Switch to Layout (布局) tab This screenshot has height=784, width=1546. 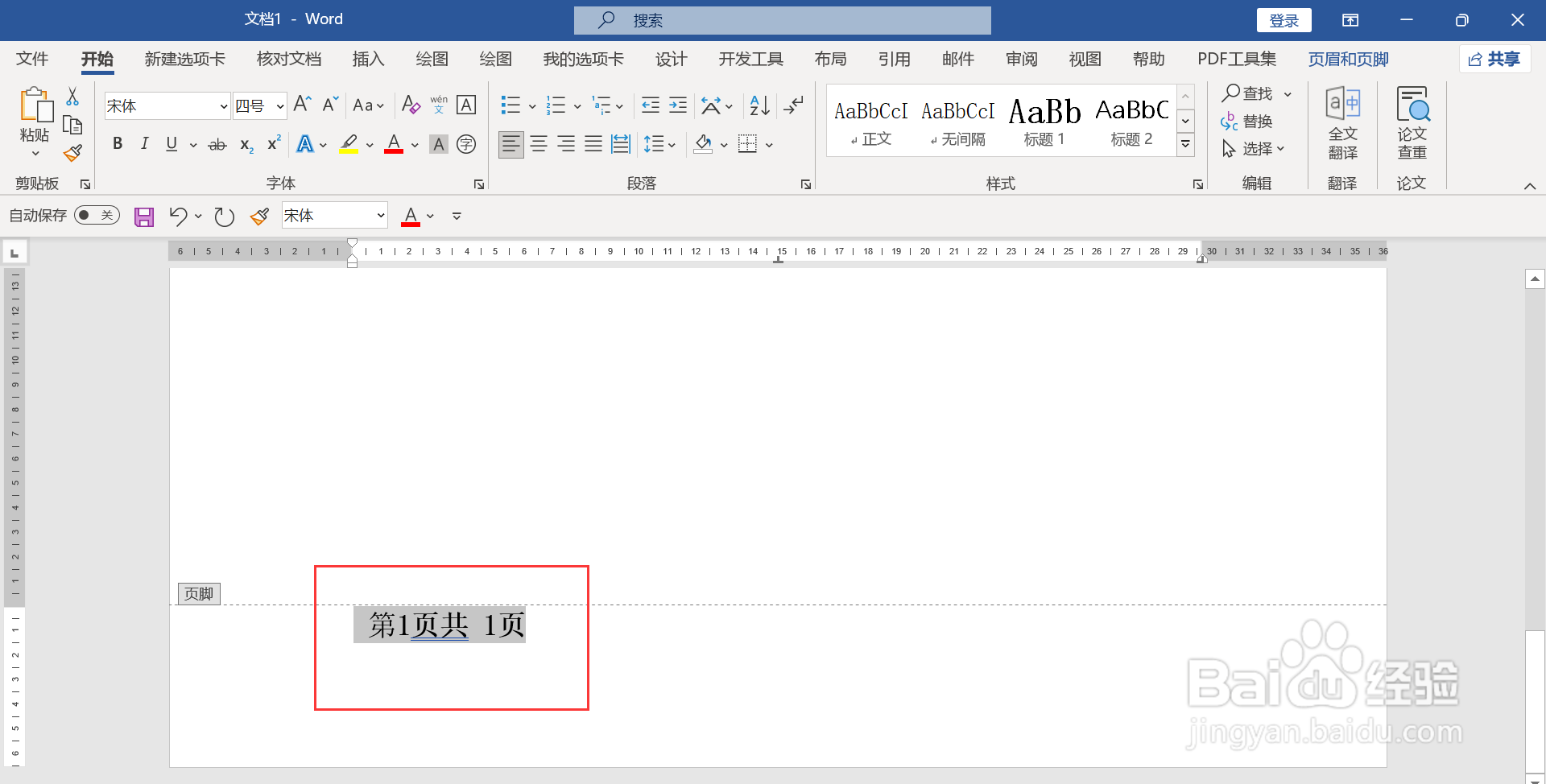pos(830,59)
